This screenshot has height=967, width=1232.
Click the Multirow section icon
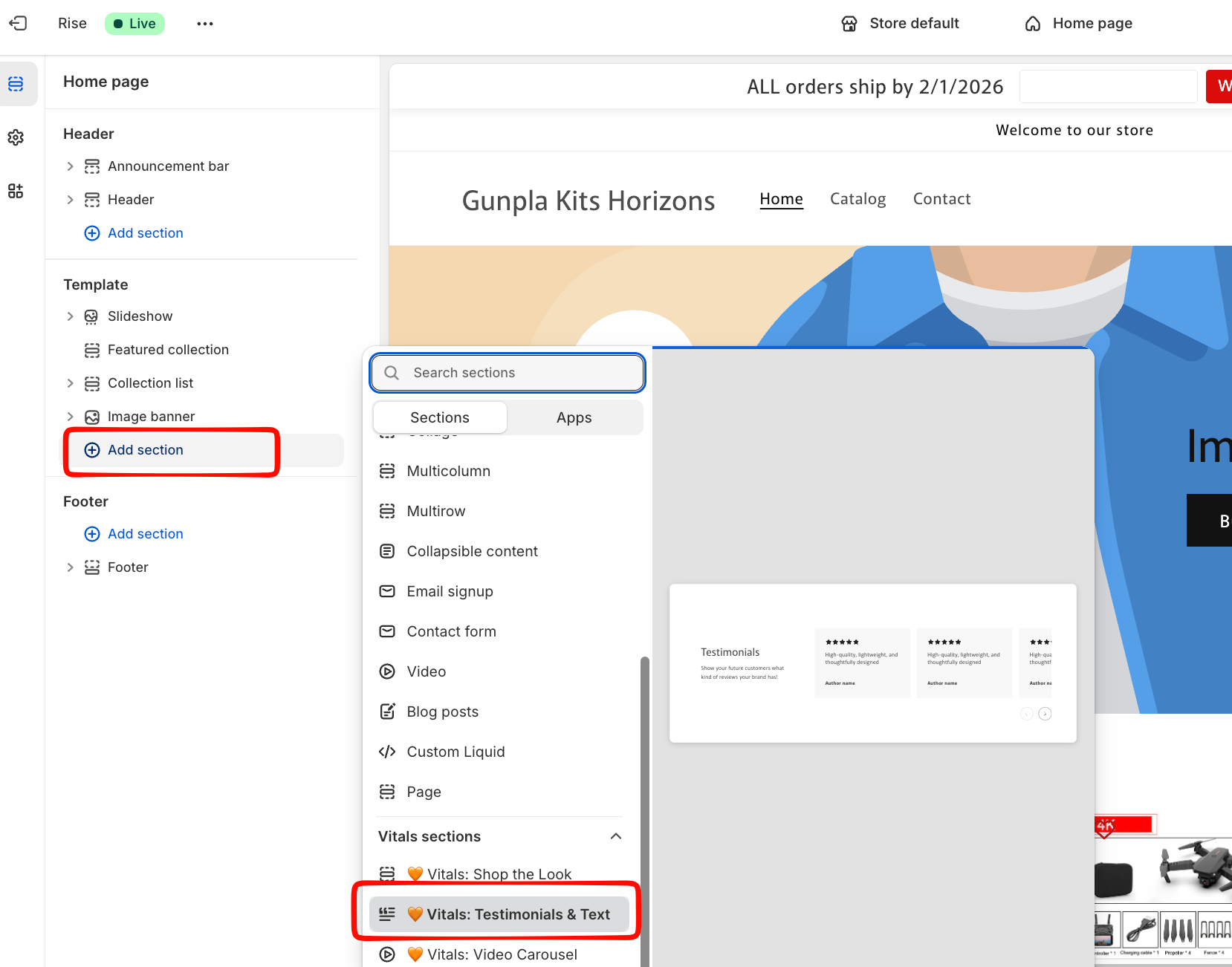[387, 511]
